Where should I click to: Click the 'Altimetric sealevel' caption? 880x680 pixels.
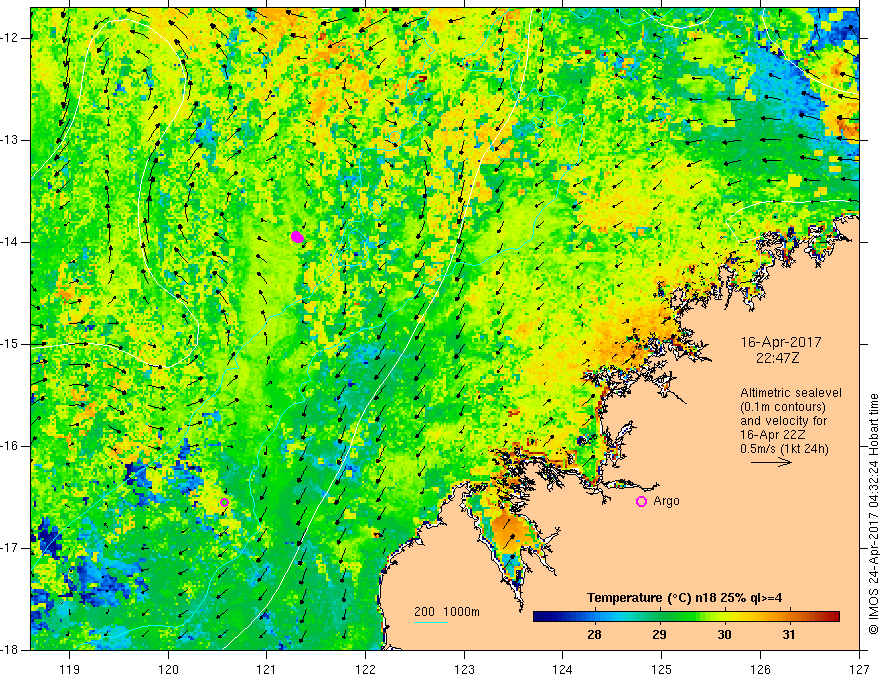[790, 393]
